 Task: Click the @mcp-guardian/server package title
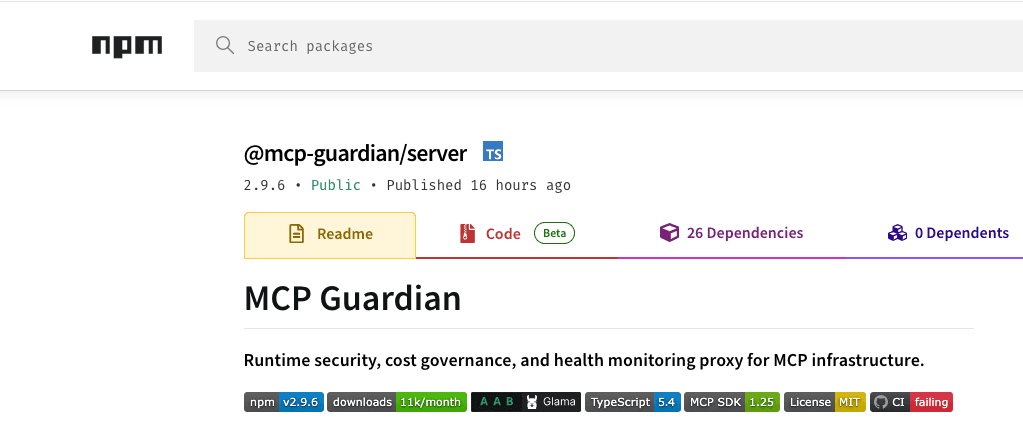coord(356,154)
